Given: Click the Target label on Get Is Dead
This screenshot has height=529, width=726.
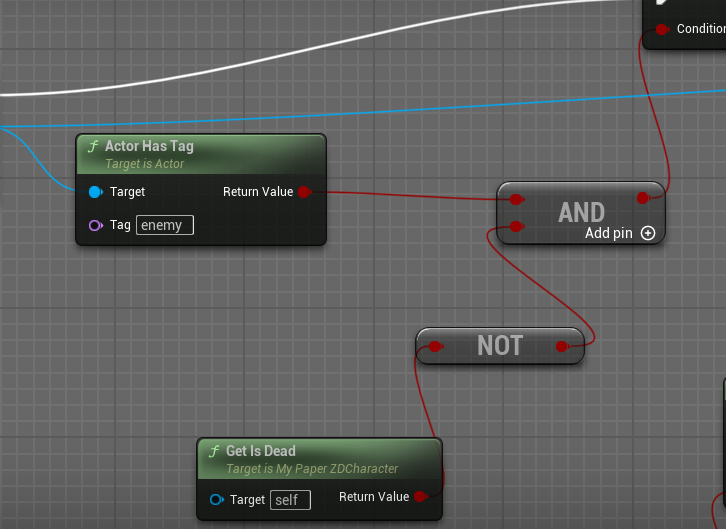Looking at the screenshot, I should click(x=247, y=500).
